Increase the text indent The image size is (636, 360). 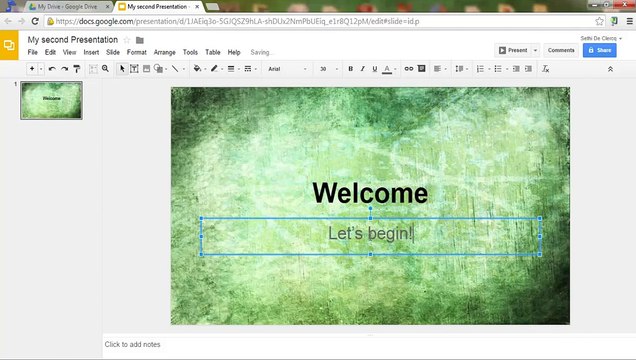coord(528,69)
